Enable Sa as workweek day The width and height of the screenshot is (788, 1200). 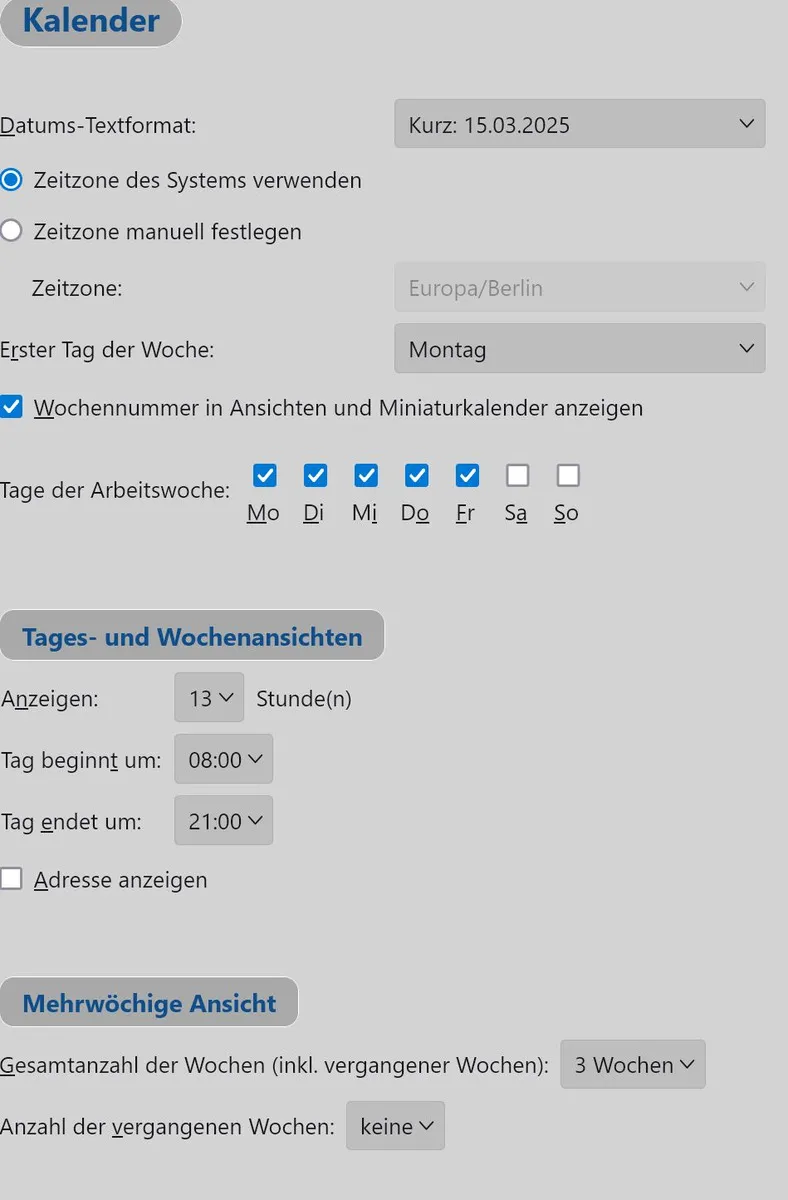(517, 475)
